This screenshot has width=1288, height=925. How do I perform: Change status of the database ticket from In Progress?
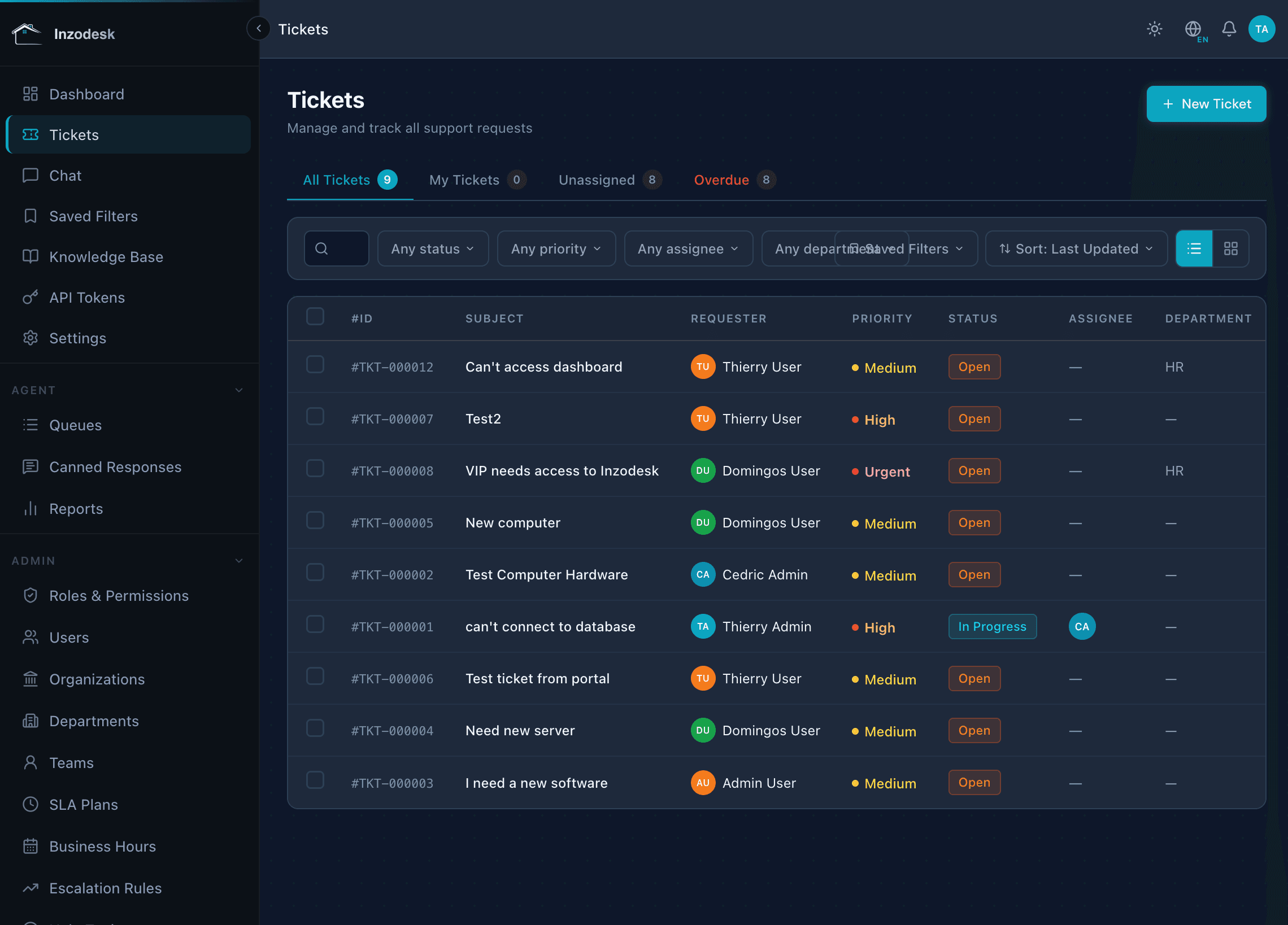[992, 626]
